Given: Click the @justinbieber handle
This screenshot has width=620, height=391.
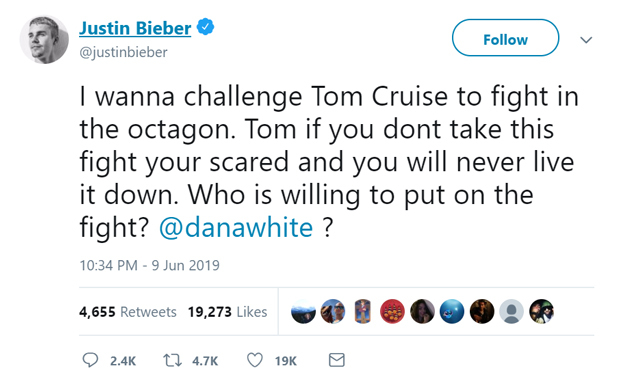Looking at the screenshot, I should click(x=123, y=52).
